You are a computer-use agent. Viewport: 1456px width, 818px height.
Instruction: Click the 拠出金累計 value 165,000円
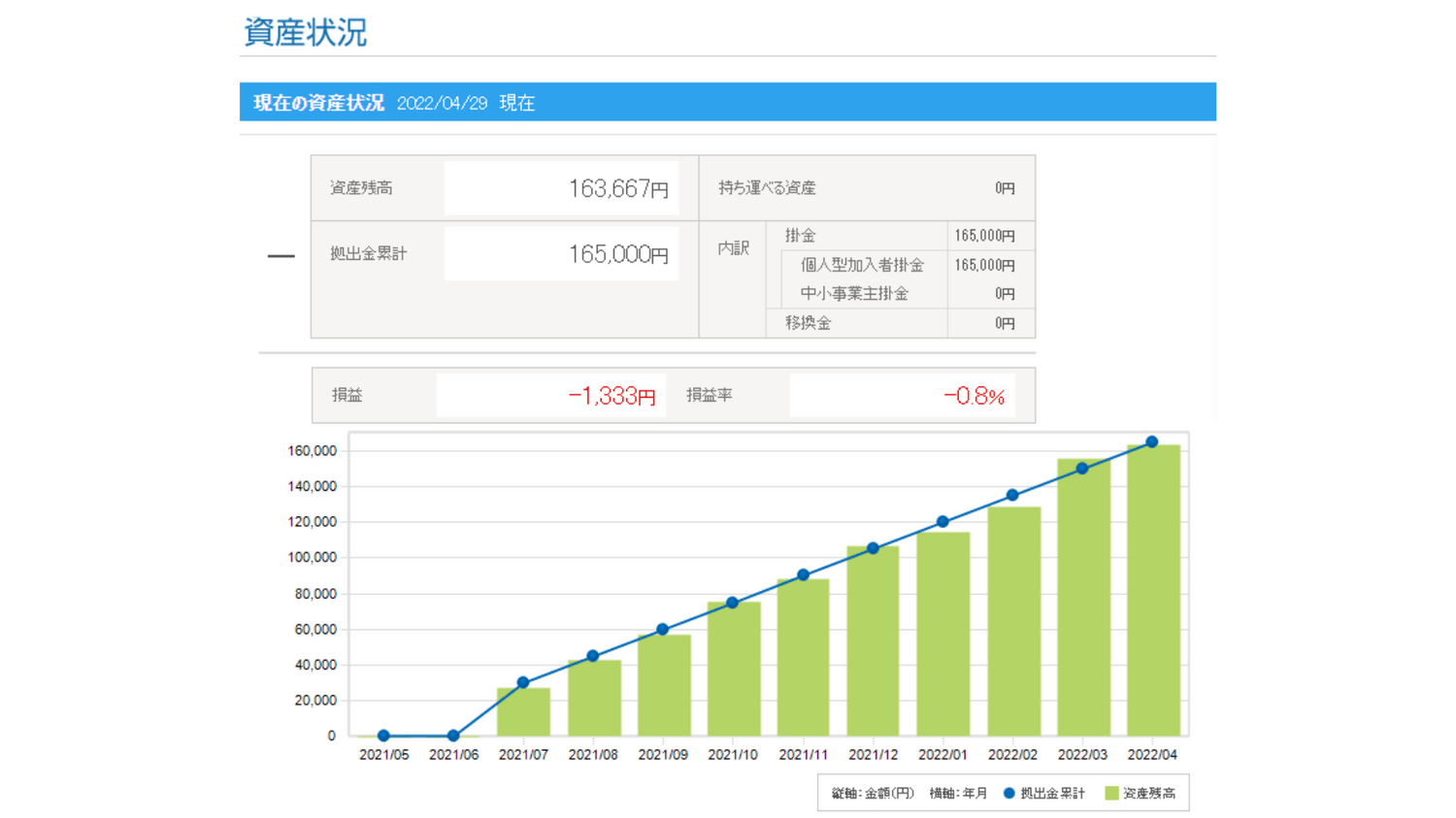[618, 254]
